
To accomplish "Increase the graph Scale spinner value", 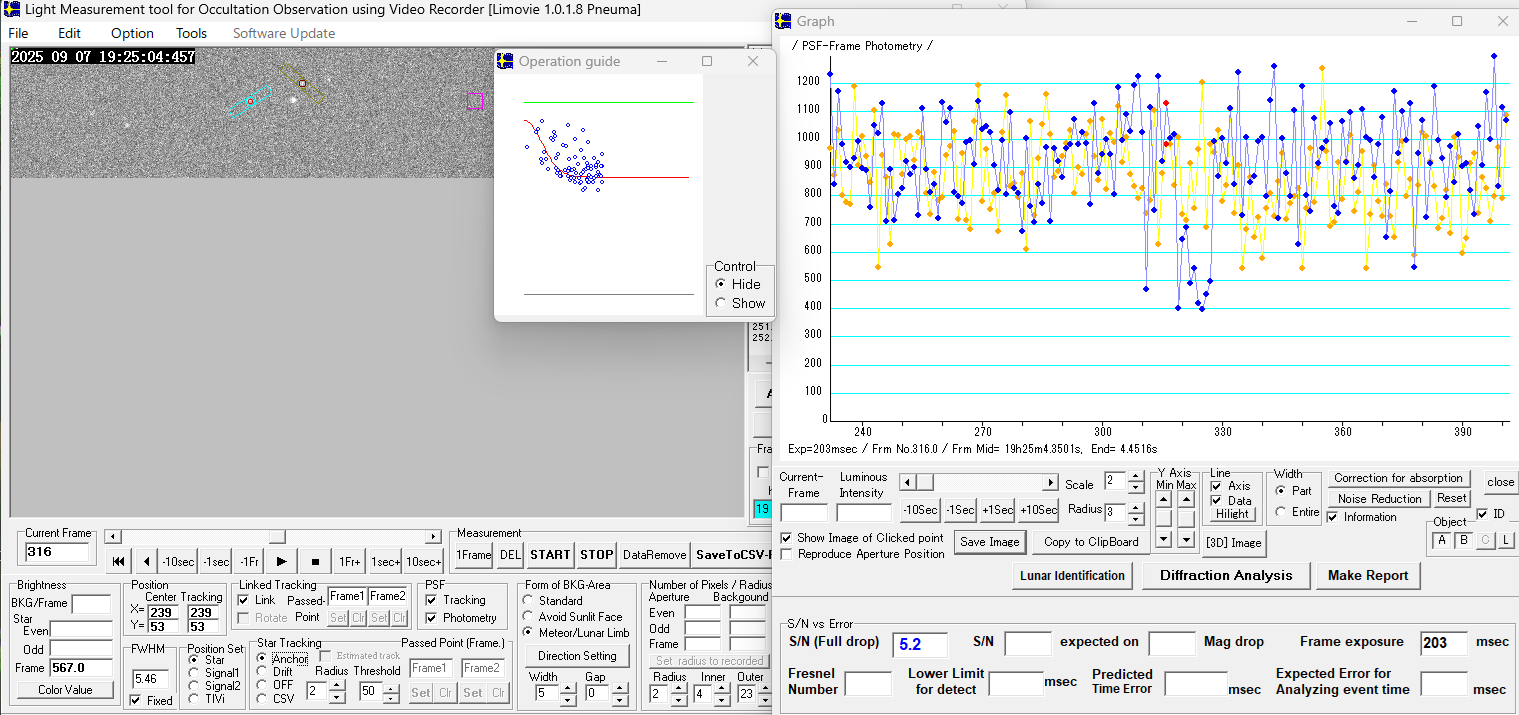I will (1135, 478).
